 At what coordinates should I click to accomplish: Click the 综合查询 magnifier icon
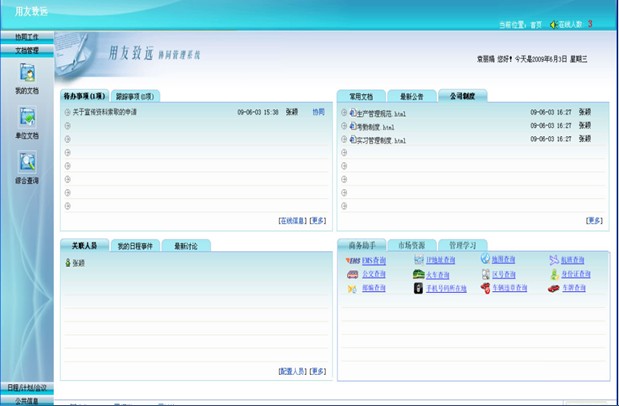27,162
